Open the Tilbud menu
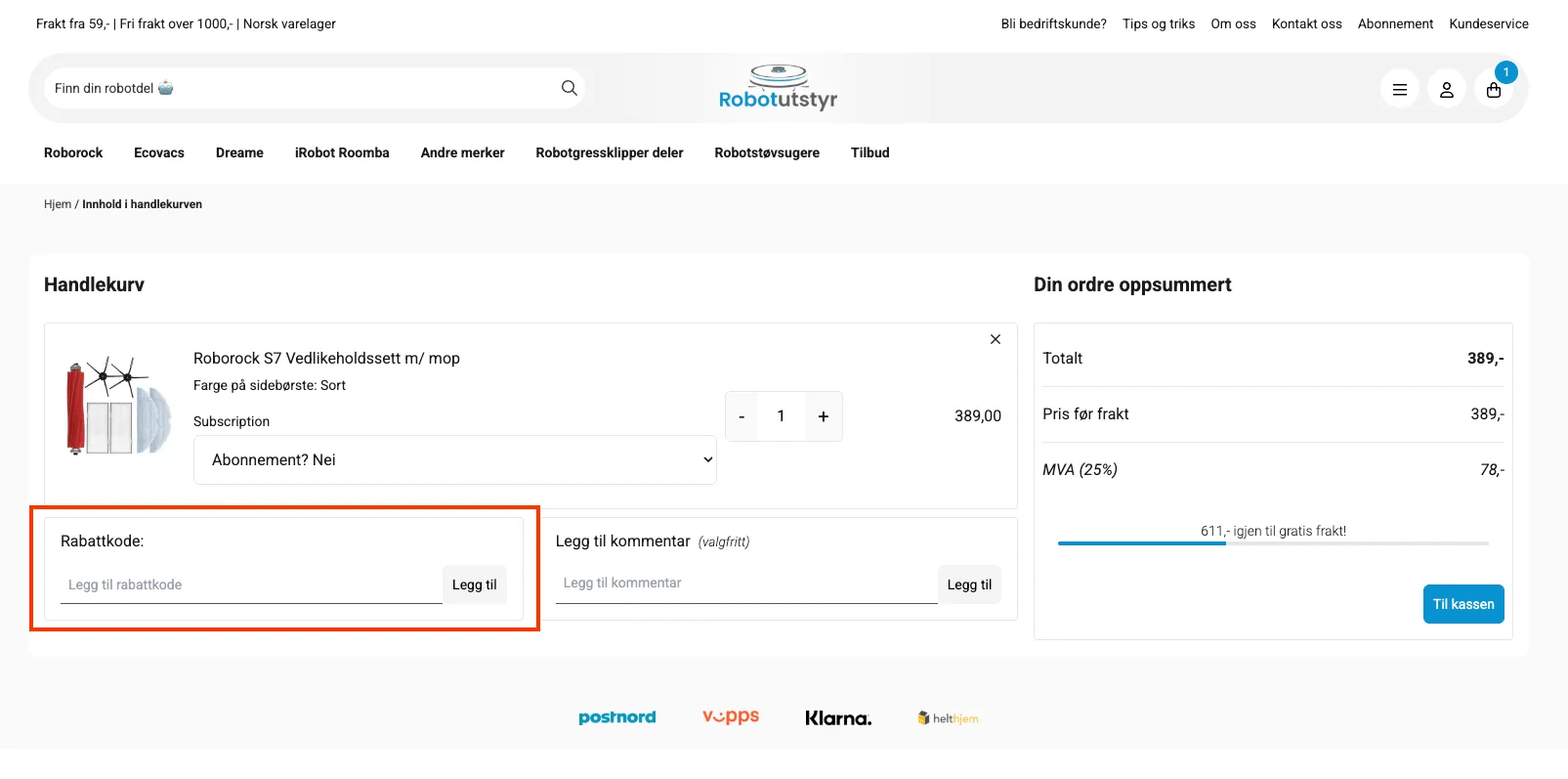Screen dimensions: 1568x779 pyautogui.click(x=870, y=152)
